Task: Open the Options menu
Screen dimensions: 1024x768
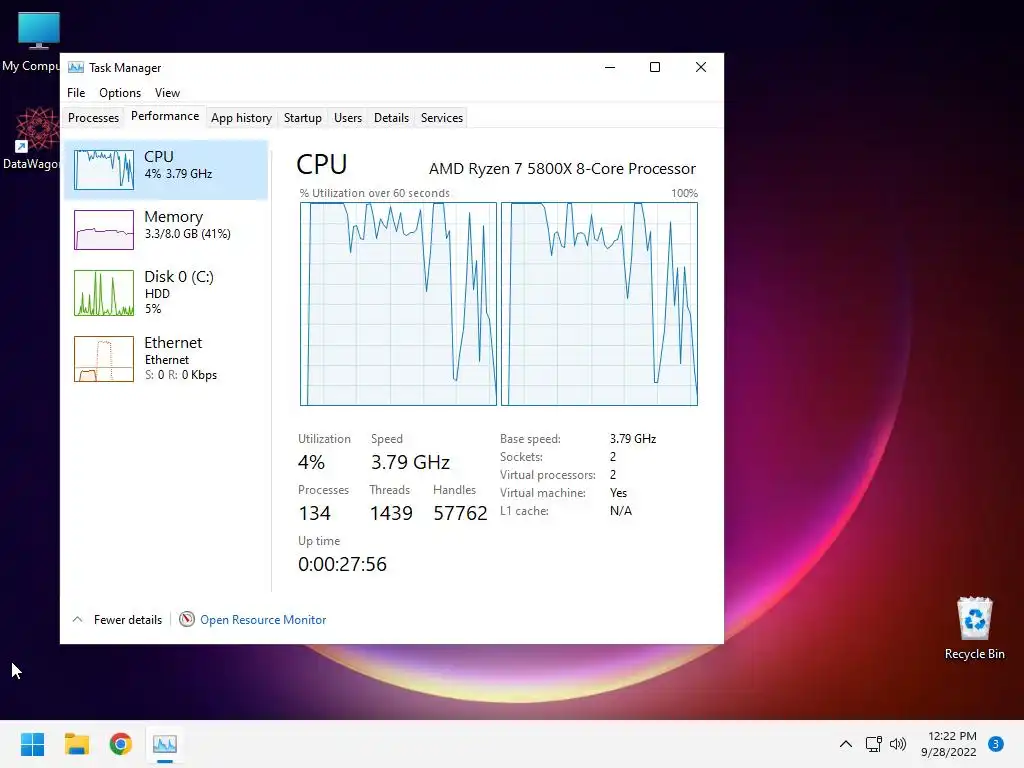Action: pos(120,93)
